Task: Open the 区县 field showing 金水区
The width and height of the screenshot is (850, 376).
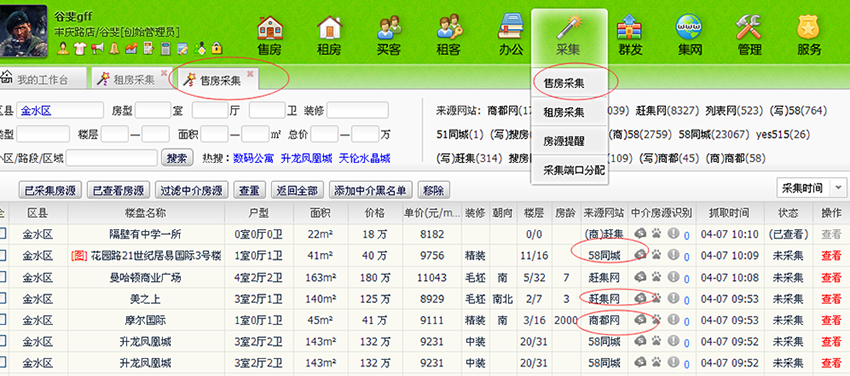Action: click(60, 111)
